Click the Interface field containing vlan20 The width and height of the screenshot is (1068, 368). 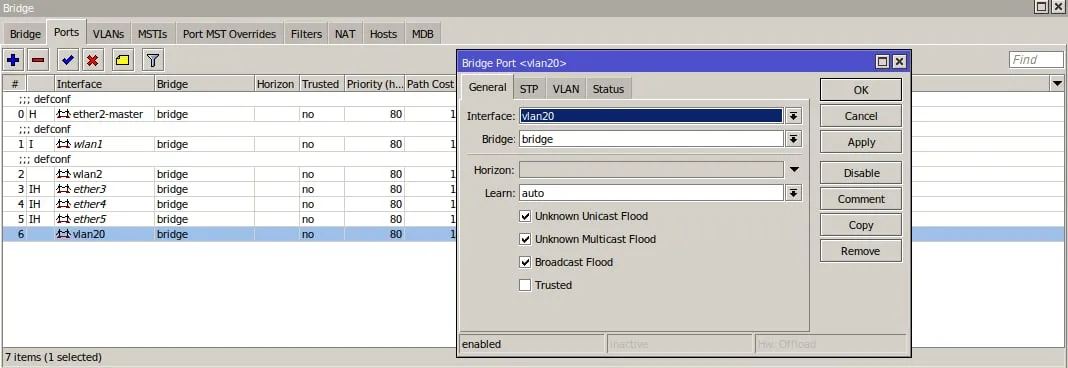coord(651,116)
